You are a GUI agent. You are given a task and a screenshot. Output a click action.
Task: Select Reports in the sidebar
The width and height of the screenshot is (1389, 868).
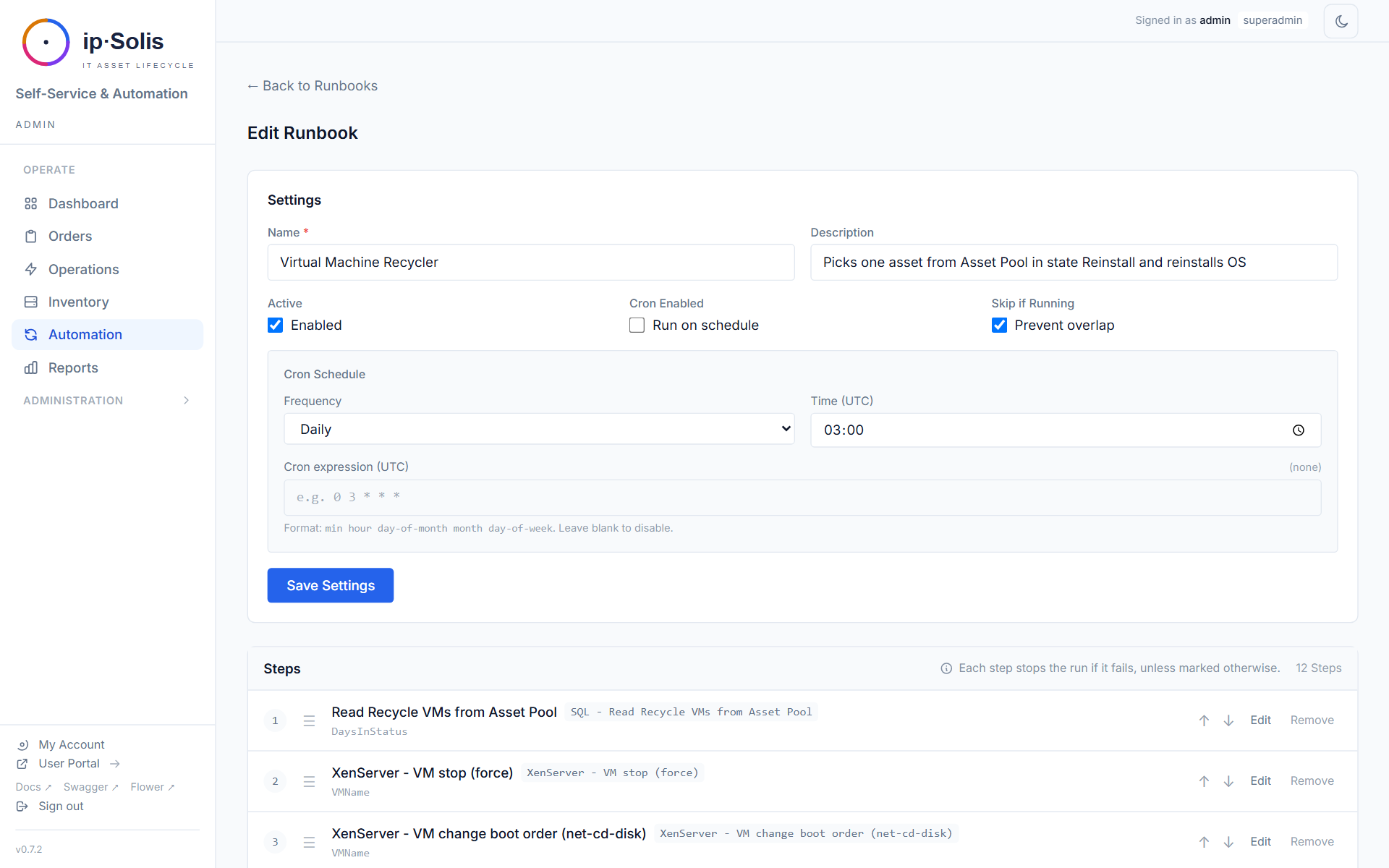(x=107, y=367)
